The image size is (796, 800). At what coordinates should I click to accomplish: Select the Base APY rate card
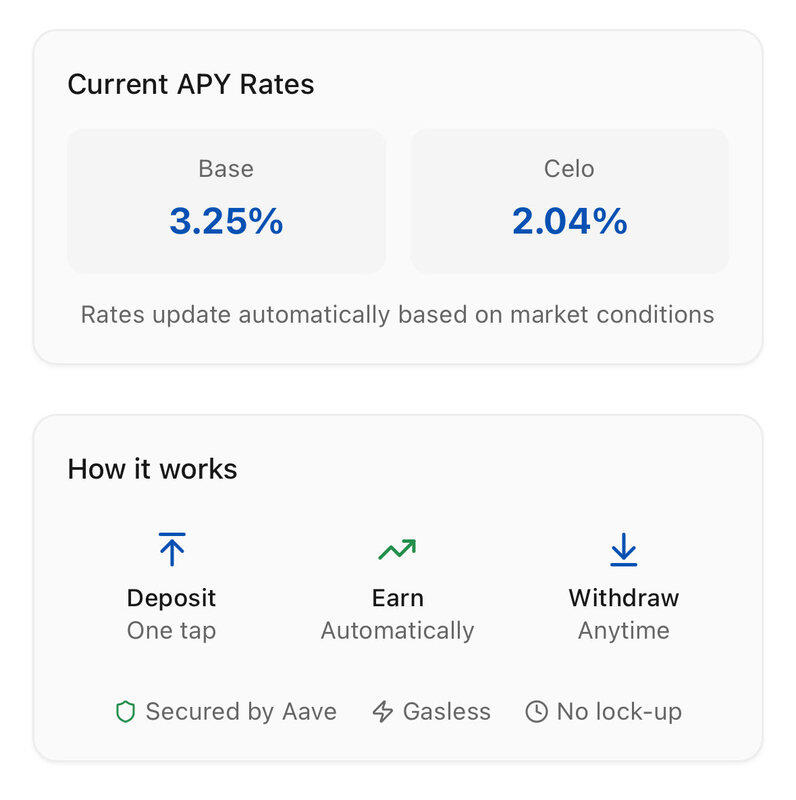tap(226, 200)
